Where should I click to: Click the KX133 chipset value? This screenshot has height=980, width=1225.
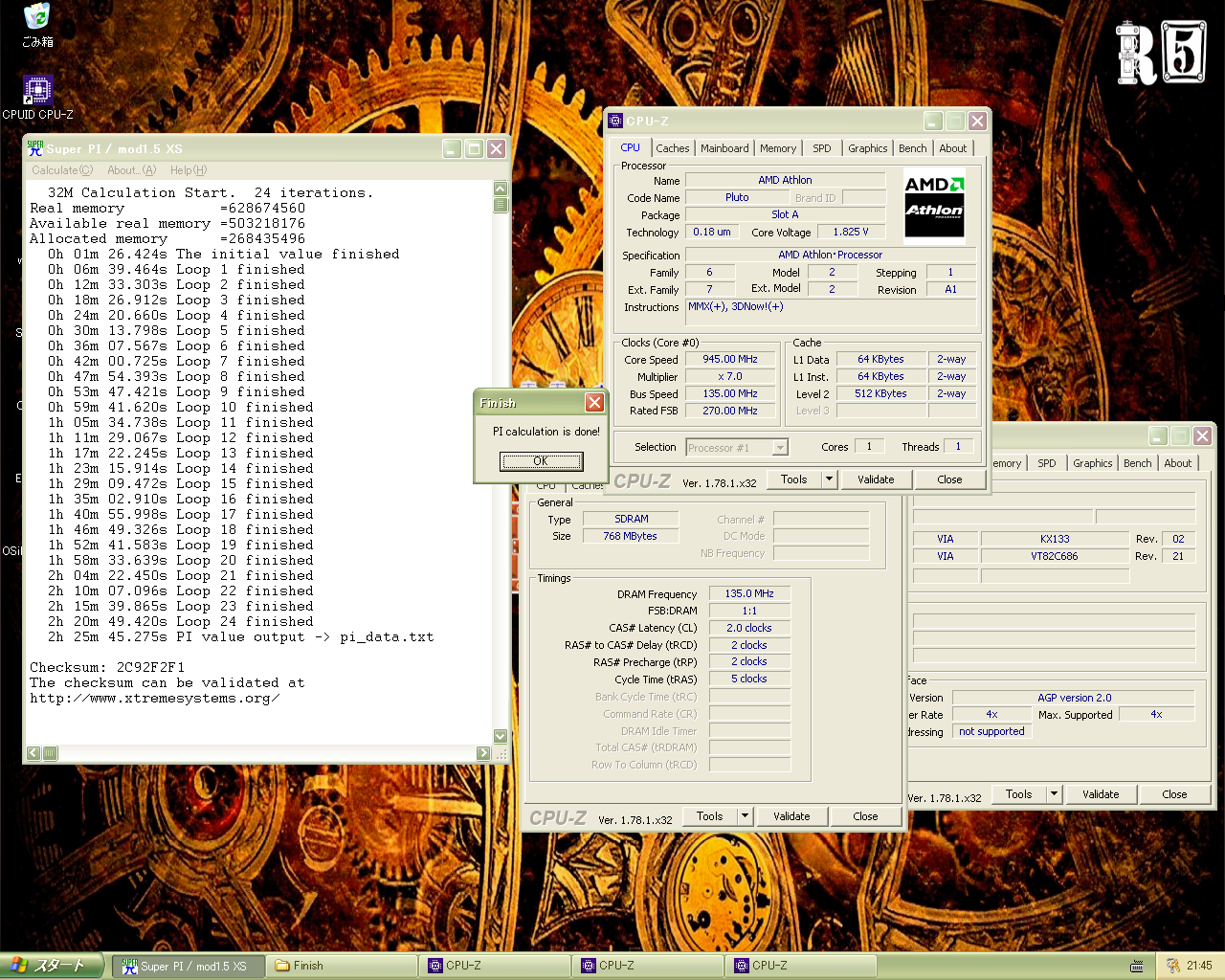1055,539
